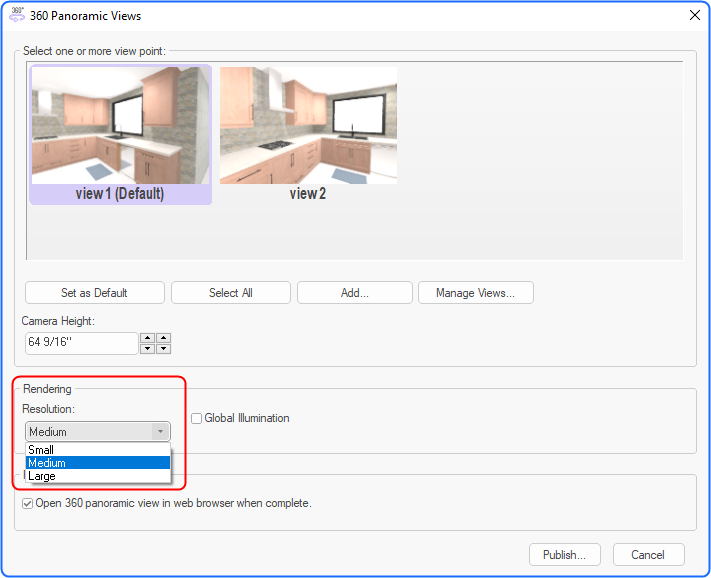The height and width of the screenshot is (578, 711).
Task: Open Manage Views...
Action: (x=476, y=293)
